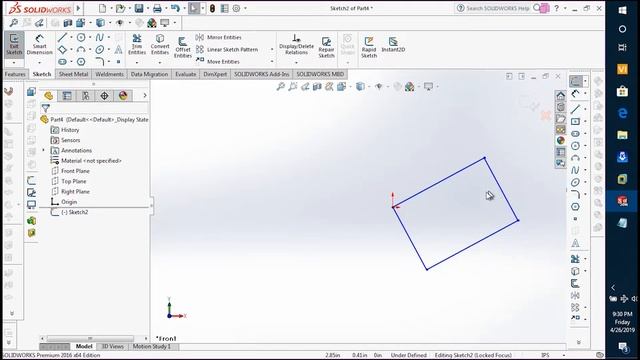Click Zoom to Fit in the heads-up toolbar

tap(280, 87)
